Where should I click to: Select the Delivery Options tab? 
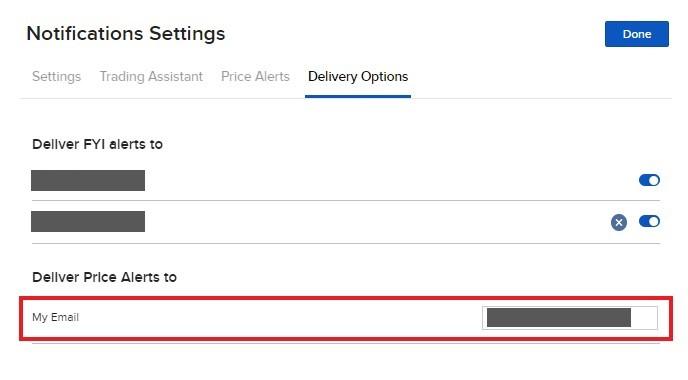(358, 76)
